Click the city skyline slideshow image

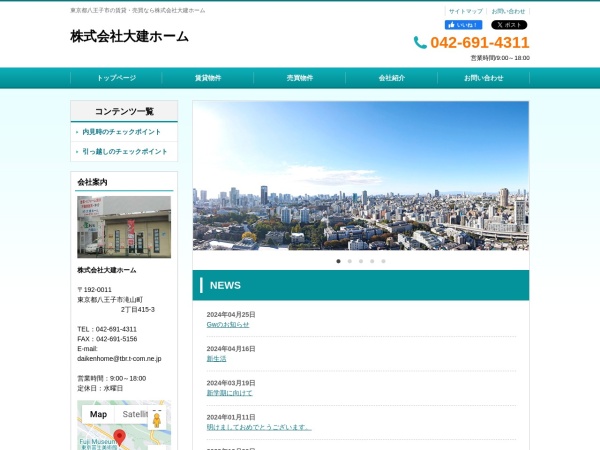tap(361, 176)
